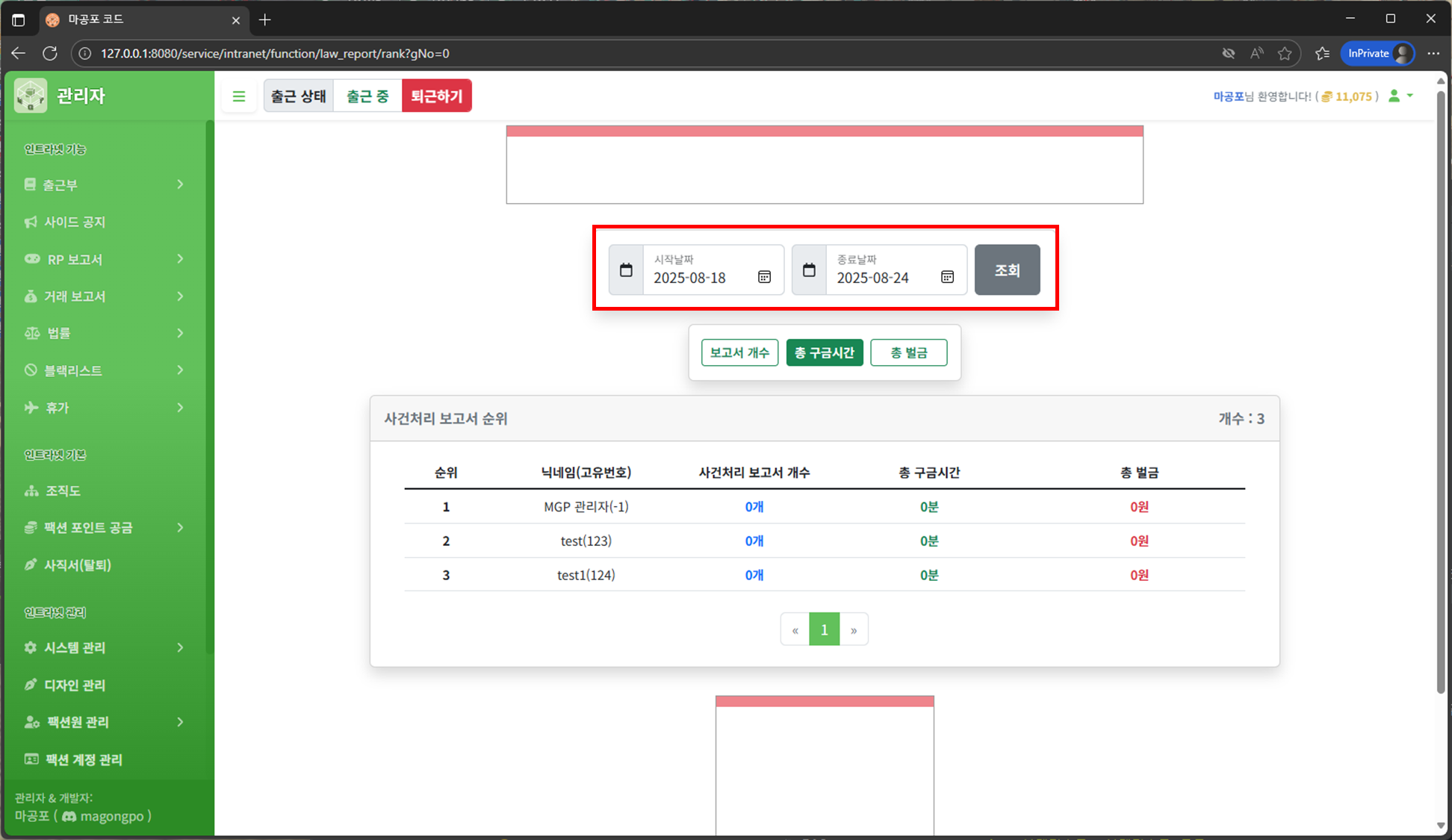Image resolution: width=1452 pixels, height=840 pixels.
Task: Click the gold coins icon next to 11,075
Action: 1327,96
